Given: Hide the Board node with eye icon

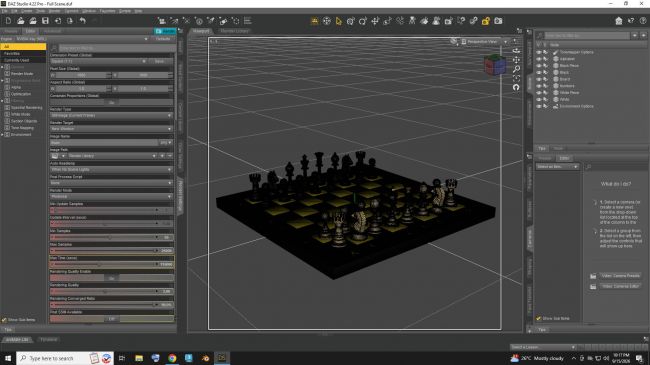Looking at the screenshot, I should tap(538, 79).
